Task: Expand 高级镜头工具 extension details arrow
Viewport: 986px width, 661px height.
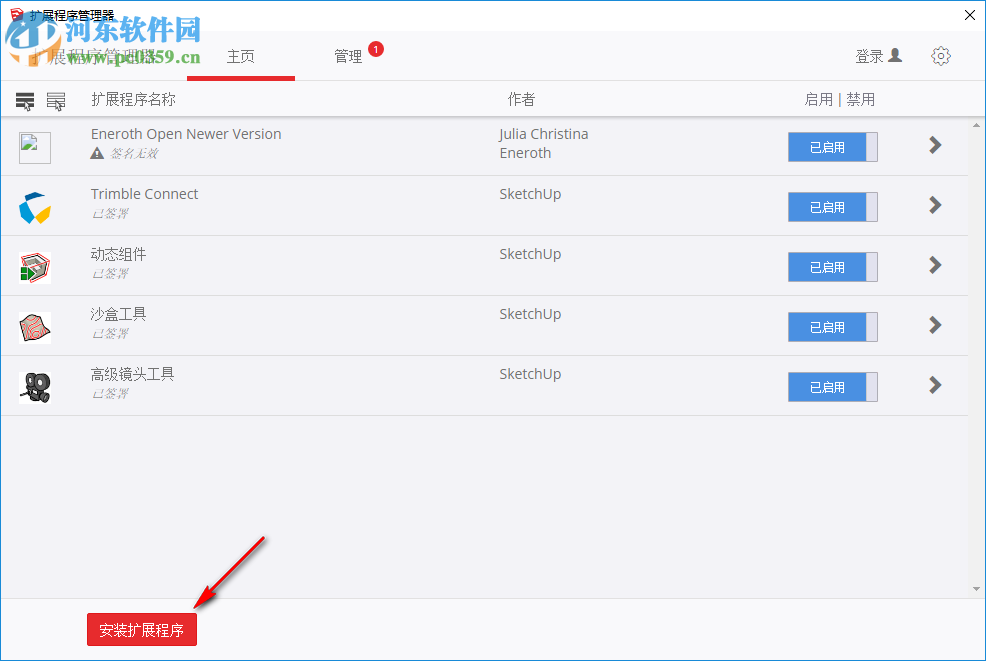Action: [934, 385]
